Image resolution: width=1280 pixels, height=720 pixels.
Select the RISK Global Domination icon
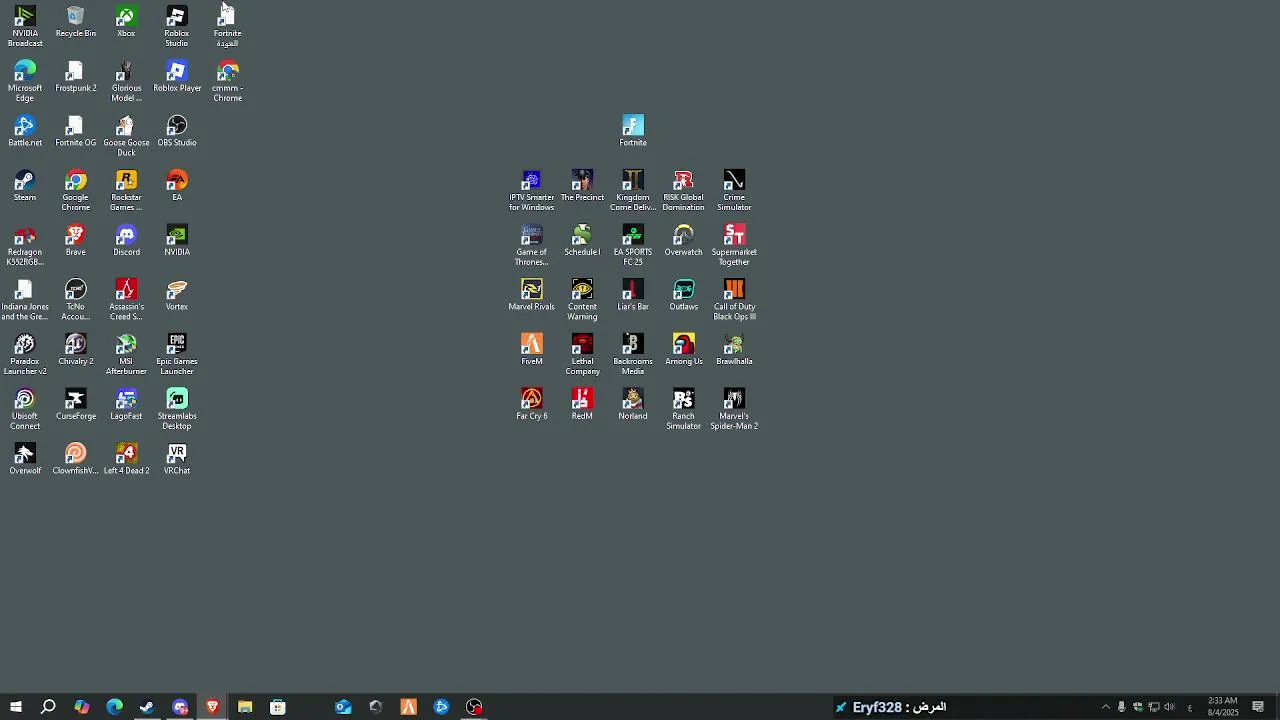pyautogui.click(x=684, y=190)
